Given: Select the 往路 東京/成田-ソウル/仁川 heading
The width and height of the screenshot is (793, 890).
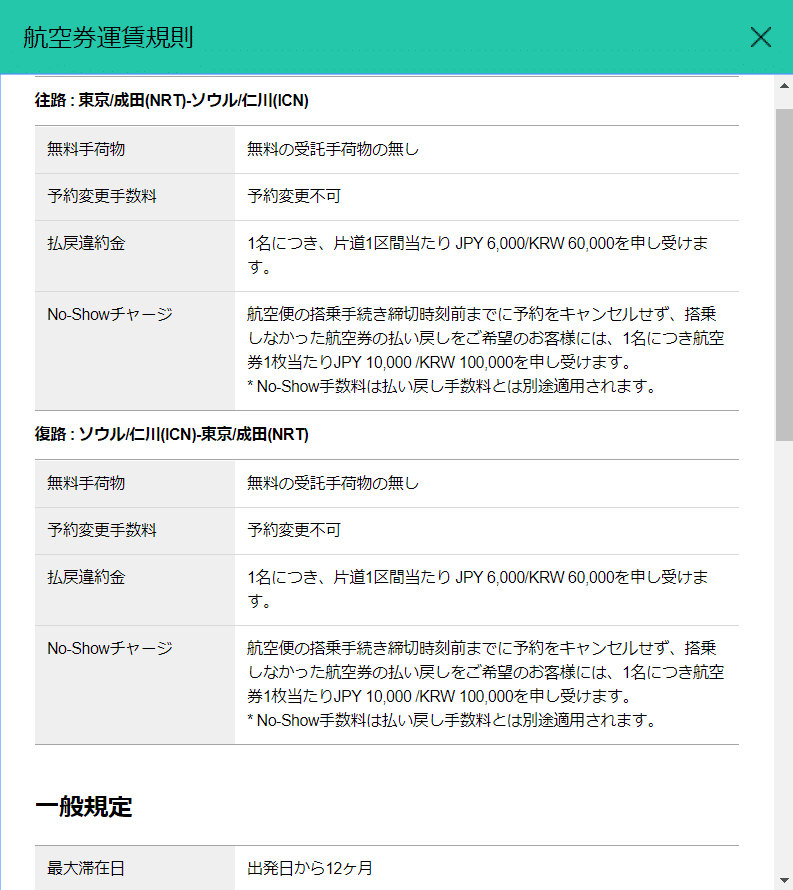Looking at the screenshot, I should click(x=172, y=101).
